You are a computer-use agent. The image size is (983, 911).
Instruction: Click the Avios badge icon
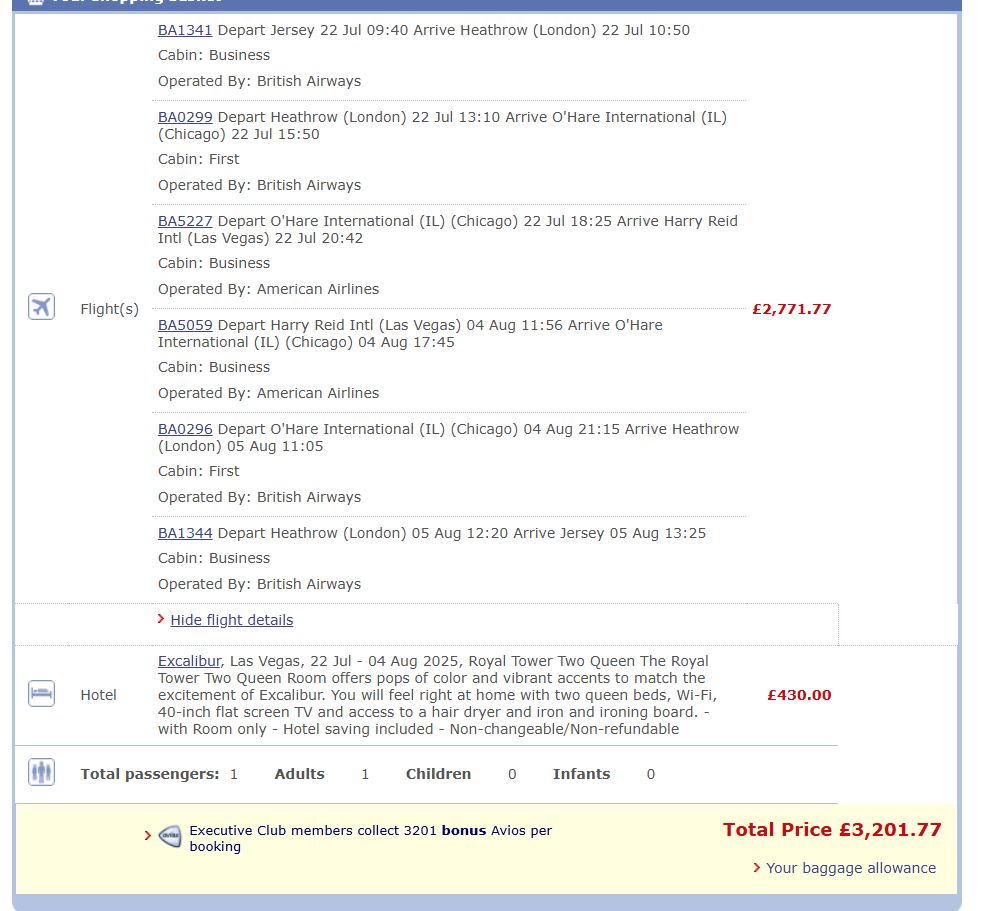[x=170, y=836]
